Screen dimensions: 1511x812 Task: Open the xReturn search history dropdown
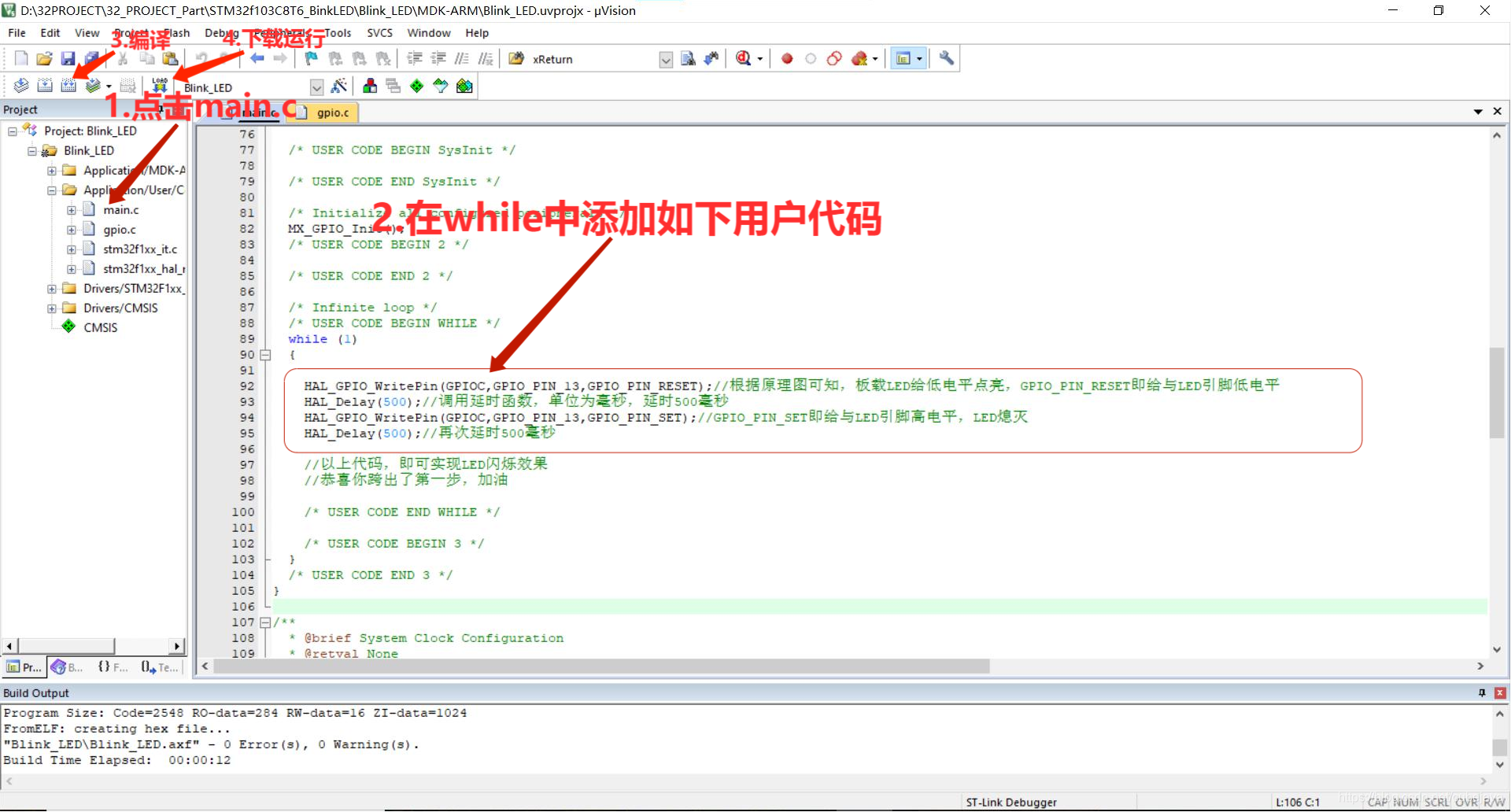point(666,60)
